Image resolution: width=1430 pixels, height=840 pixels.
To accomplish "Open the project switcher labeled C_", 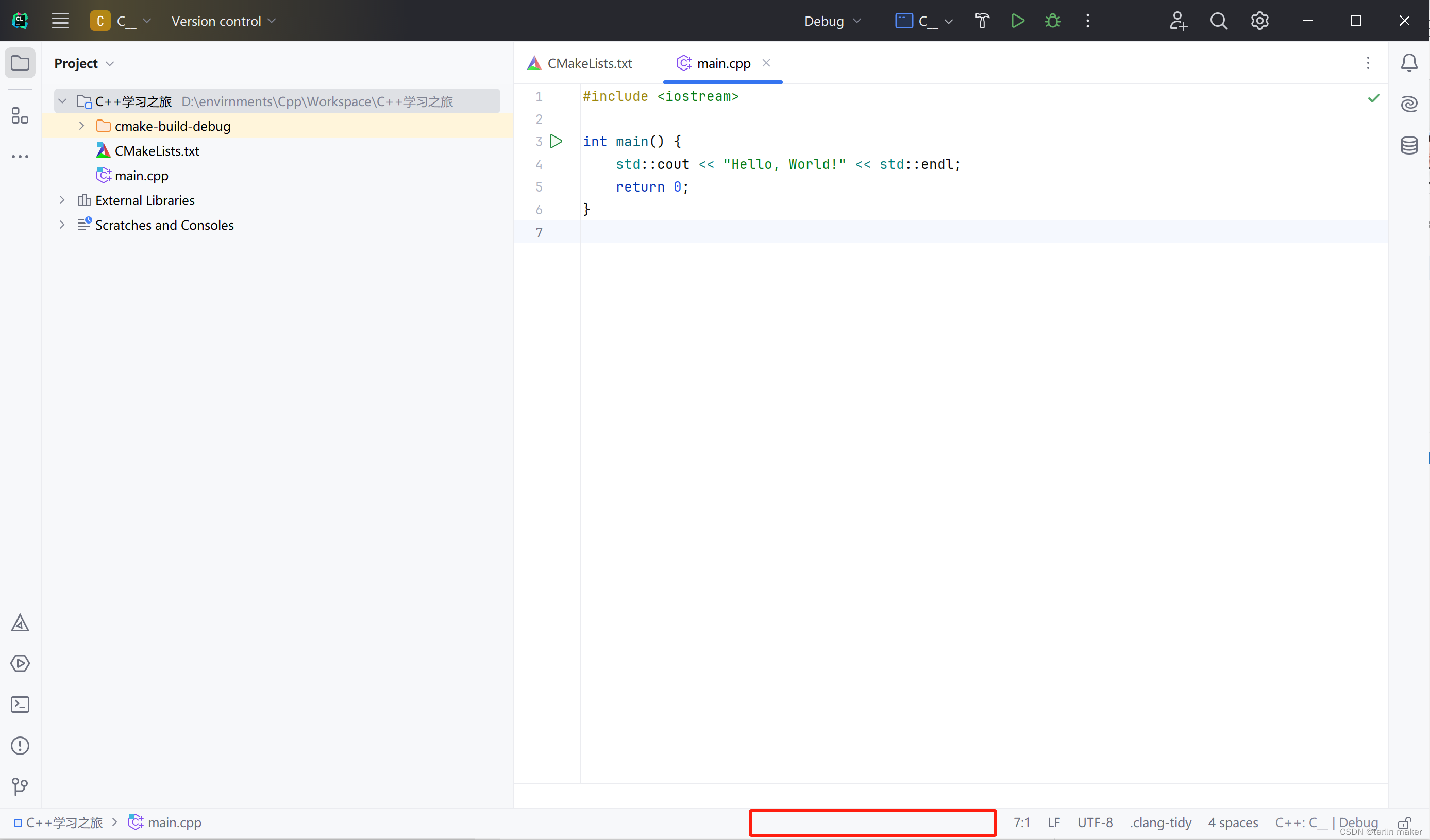I will [x=121, y=21].
